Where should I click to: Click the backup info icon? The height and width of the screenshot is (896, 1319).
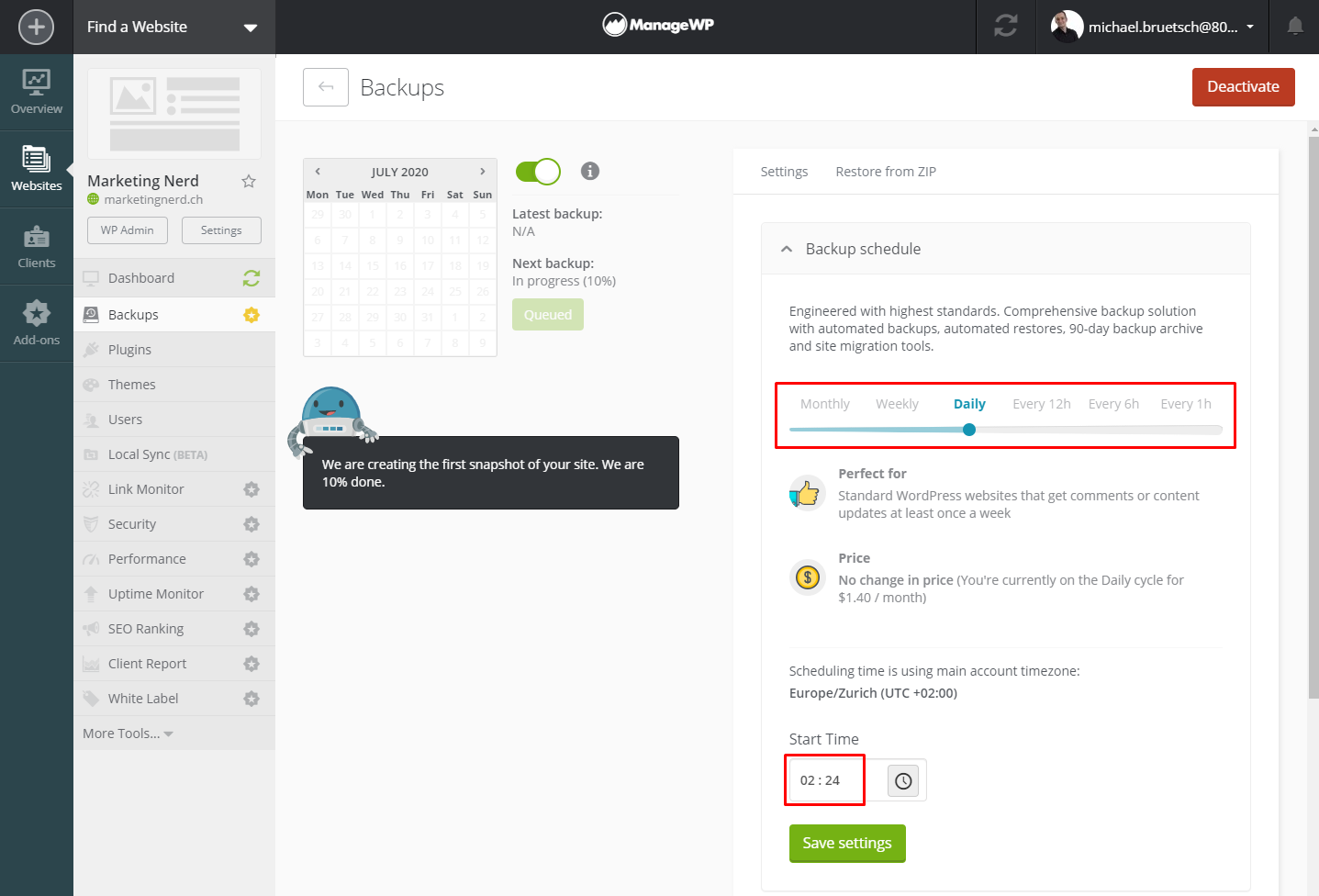pos(590,171)
